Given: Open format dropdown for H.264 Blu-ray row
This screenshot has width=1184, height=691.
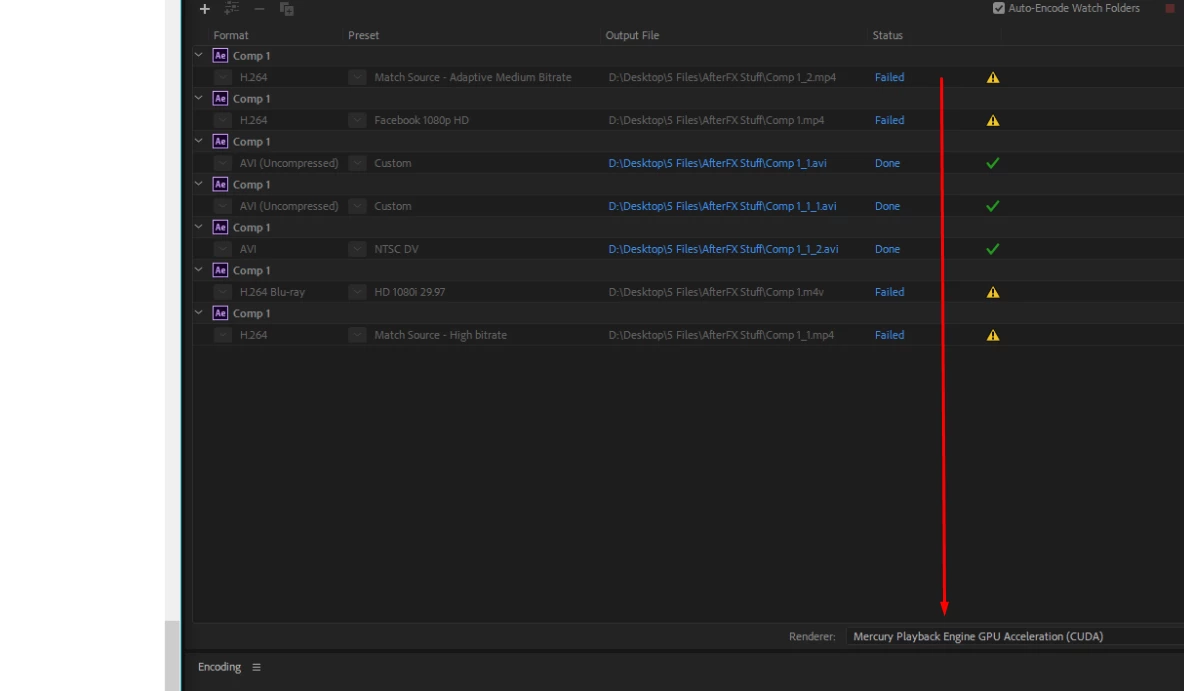Looking at the screenshot, I should pyautogui.click(x=222, y=292).
